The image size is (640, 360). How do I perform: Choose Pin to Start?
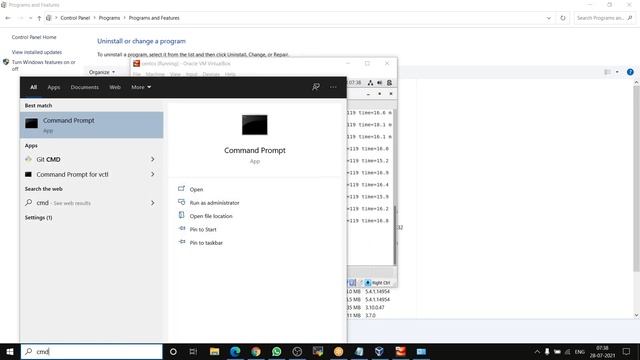tap(203, 229)
